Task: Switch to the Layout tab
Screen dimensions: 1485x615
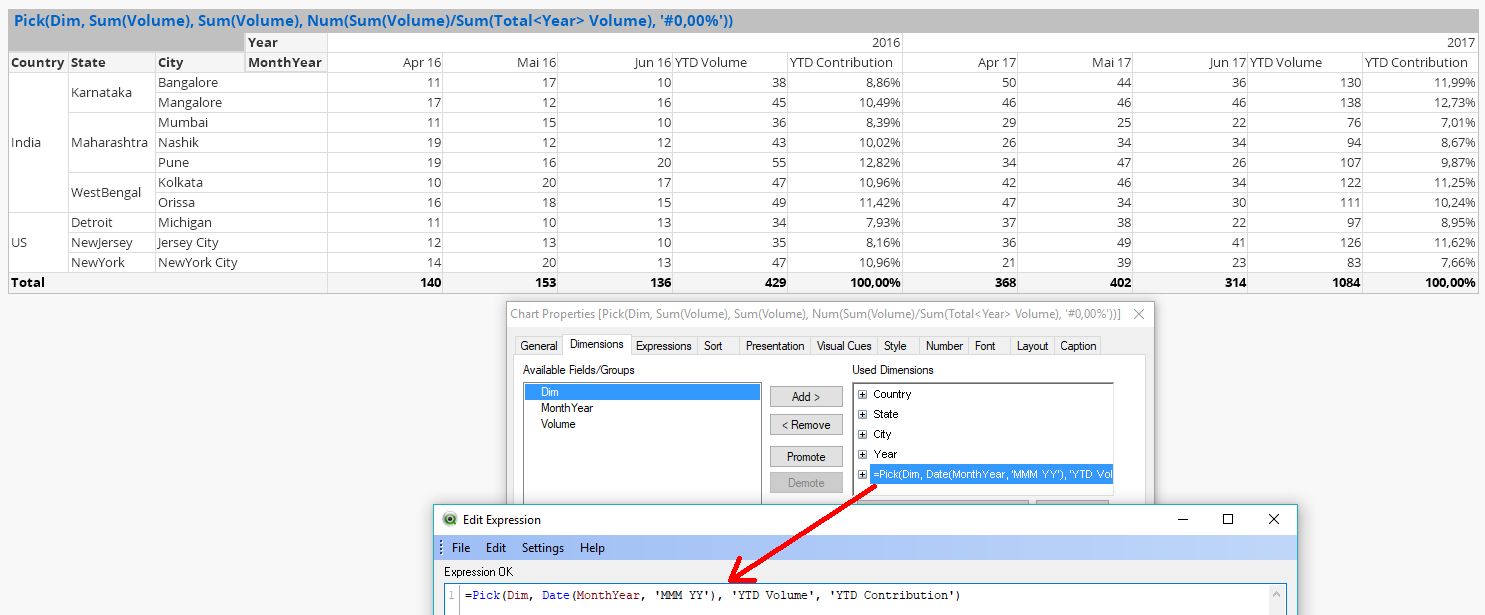Action: (1032, 346)
